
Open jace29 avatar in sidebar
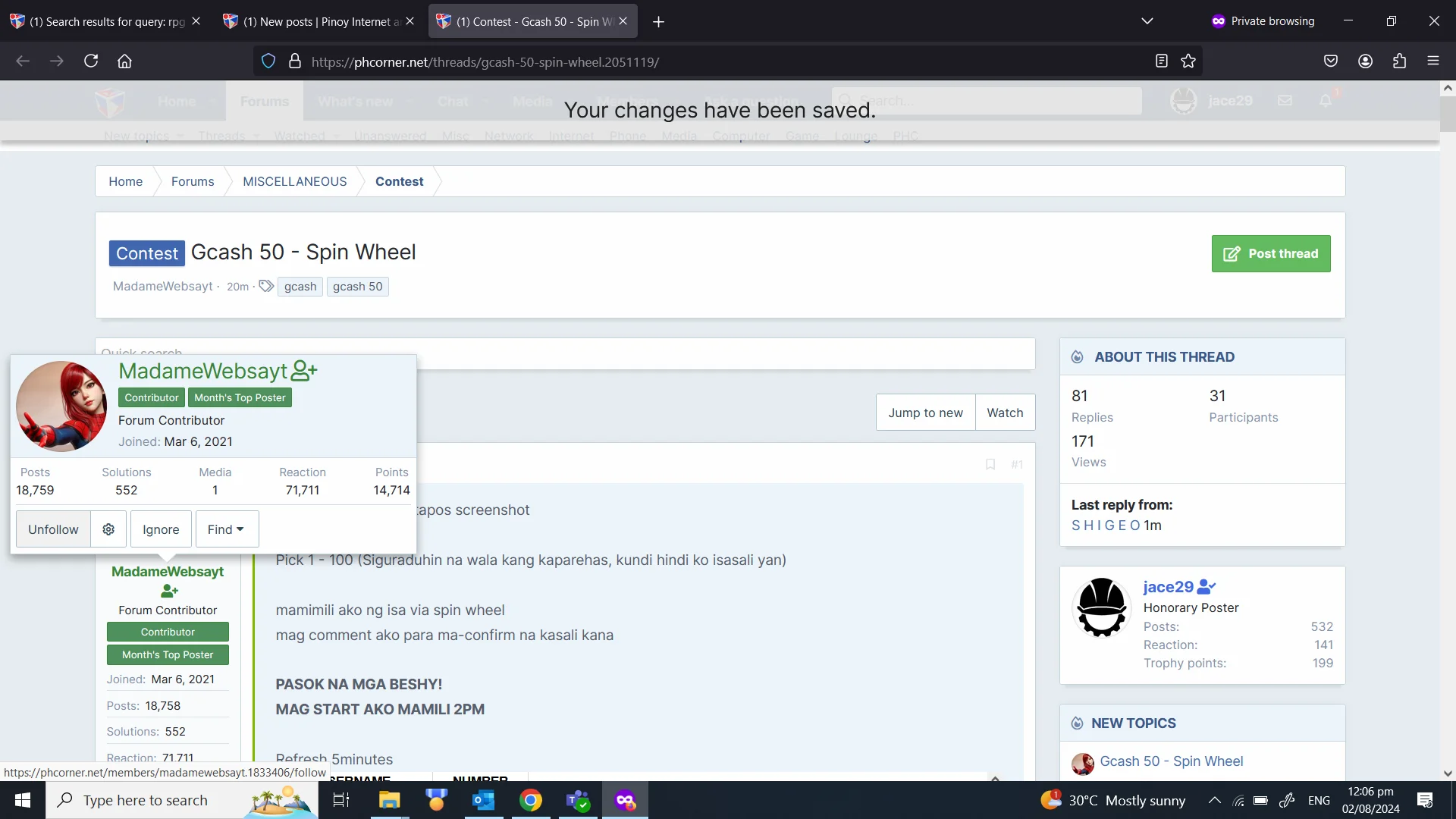tap(1102, 607)
